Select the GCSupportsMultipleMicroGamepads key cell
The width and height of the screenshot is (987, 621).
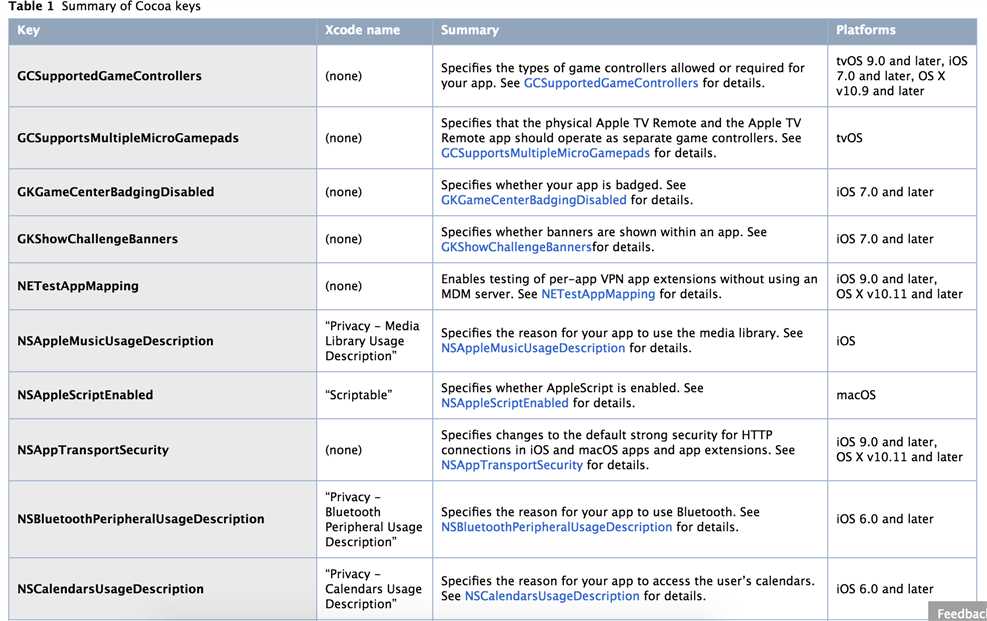pos(162,138)
